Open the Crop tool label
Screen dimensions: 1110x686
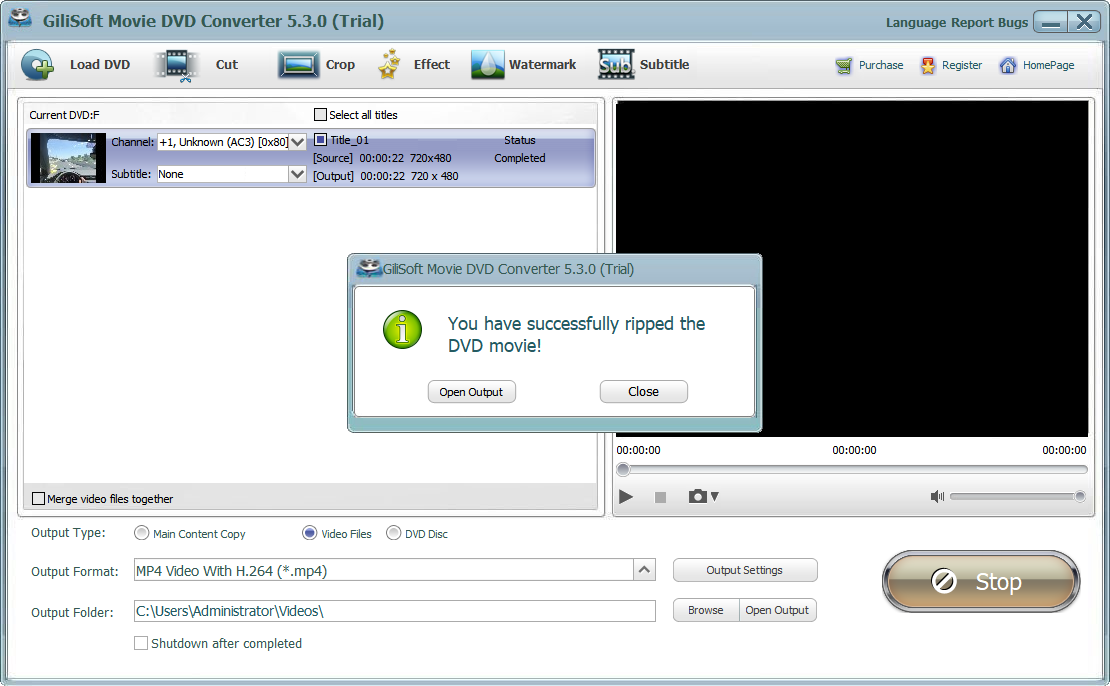tap(340, 64)
